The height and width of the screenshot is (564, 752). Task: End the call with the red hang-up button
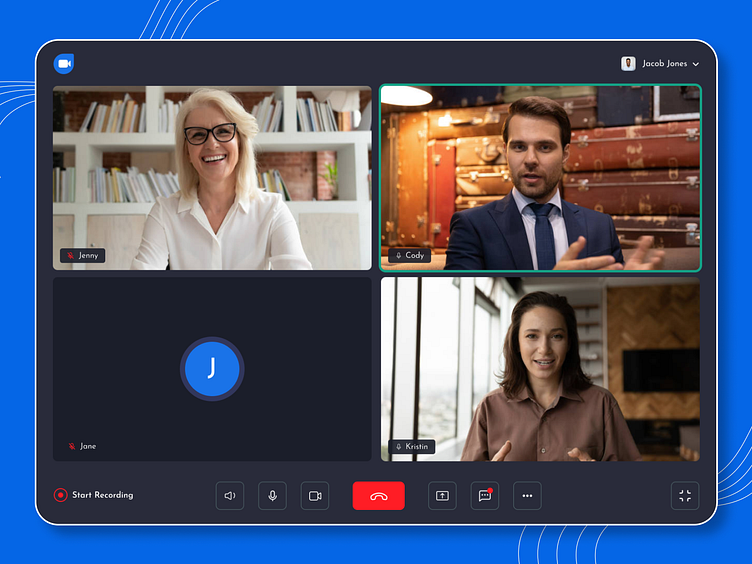378,495
